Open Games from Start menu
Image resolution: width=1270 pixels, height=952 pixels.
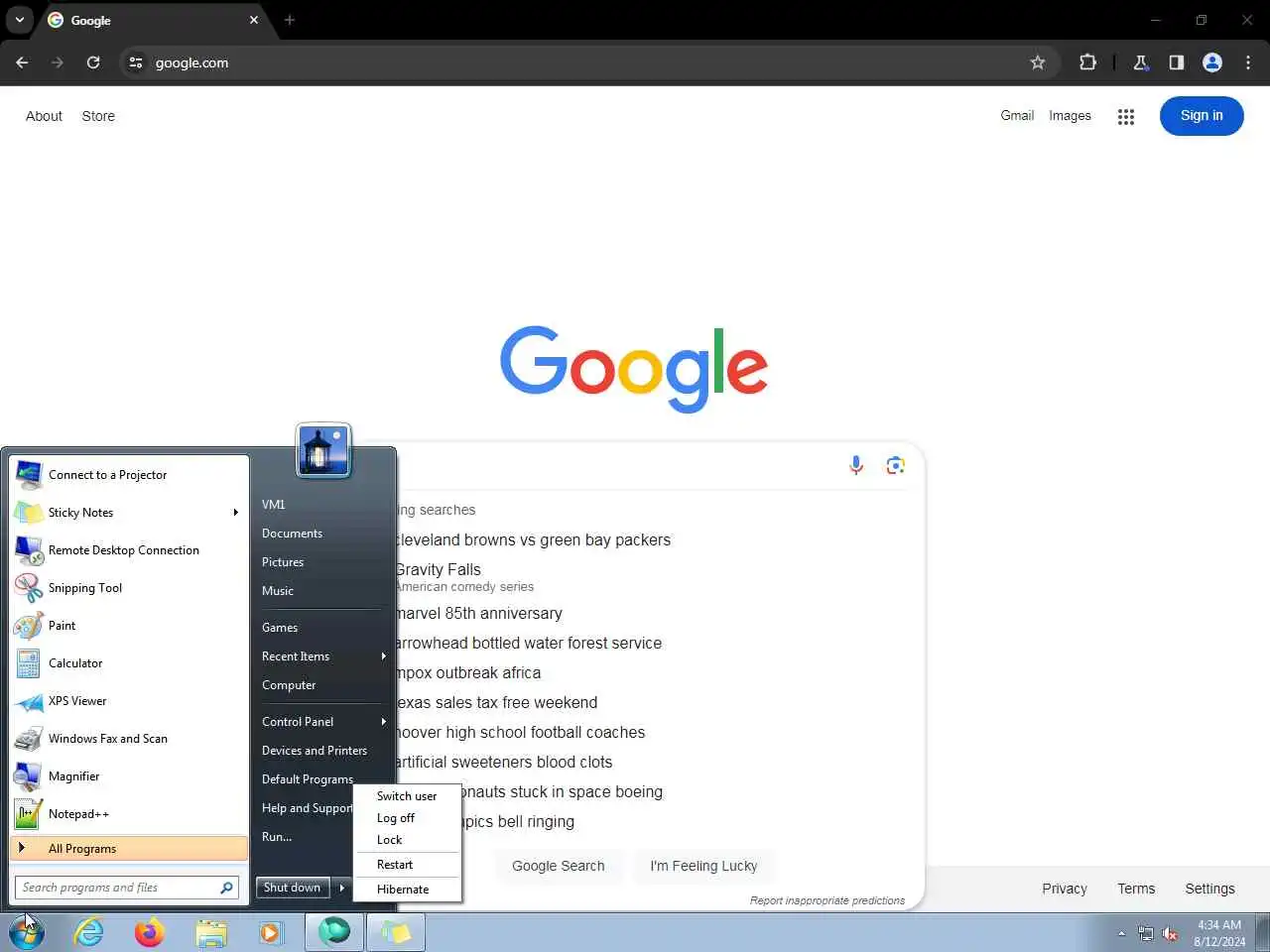coord(280,628)
